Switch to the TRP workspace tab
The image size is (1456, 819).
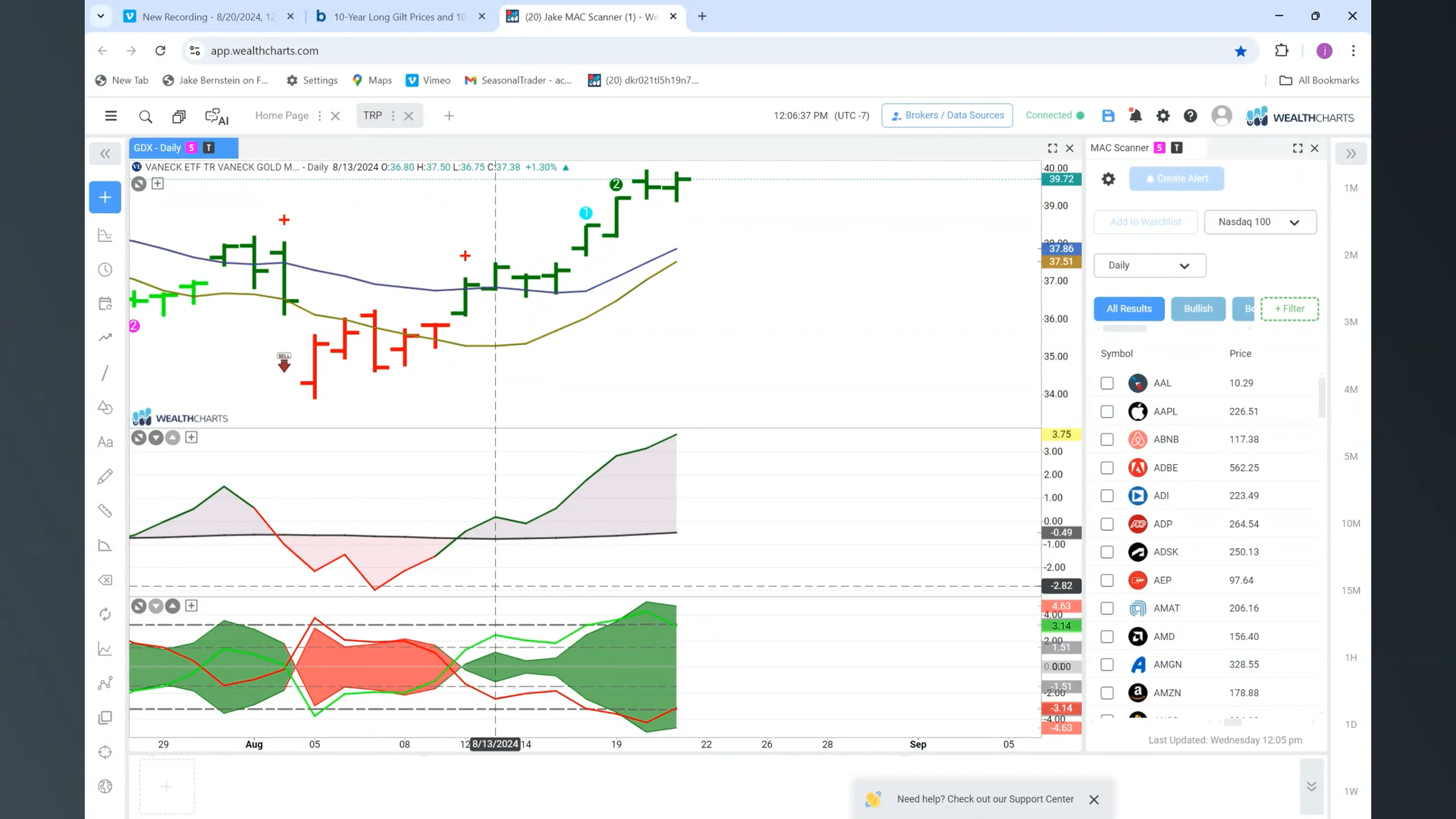pos(372,116)
